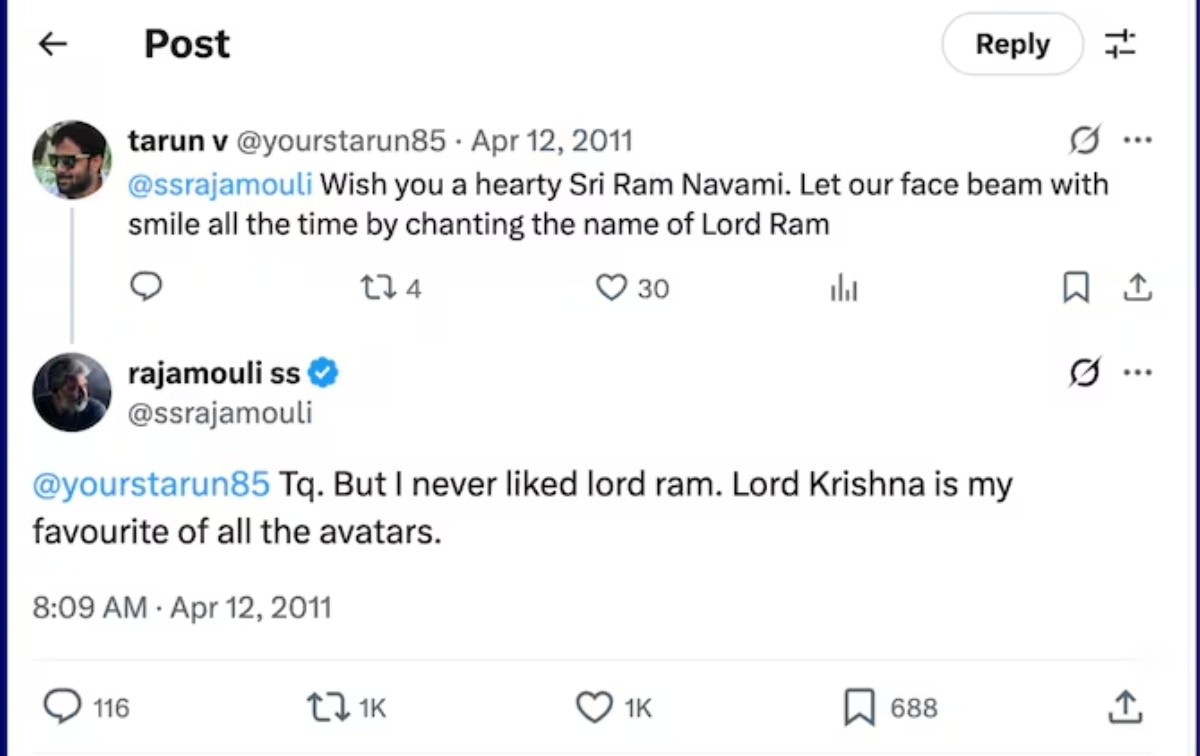Open rajamouli ss's profile avatar
The image size is (1200, 756).
(71, 392)
